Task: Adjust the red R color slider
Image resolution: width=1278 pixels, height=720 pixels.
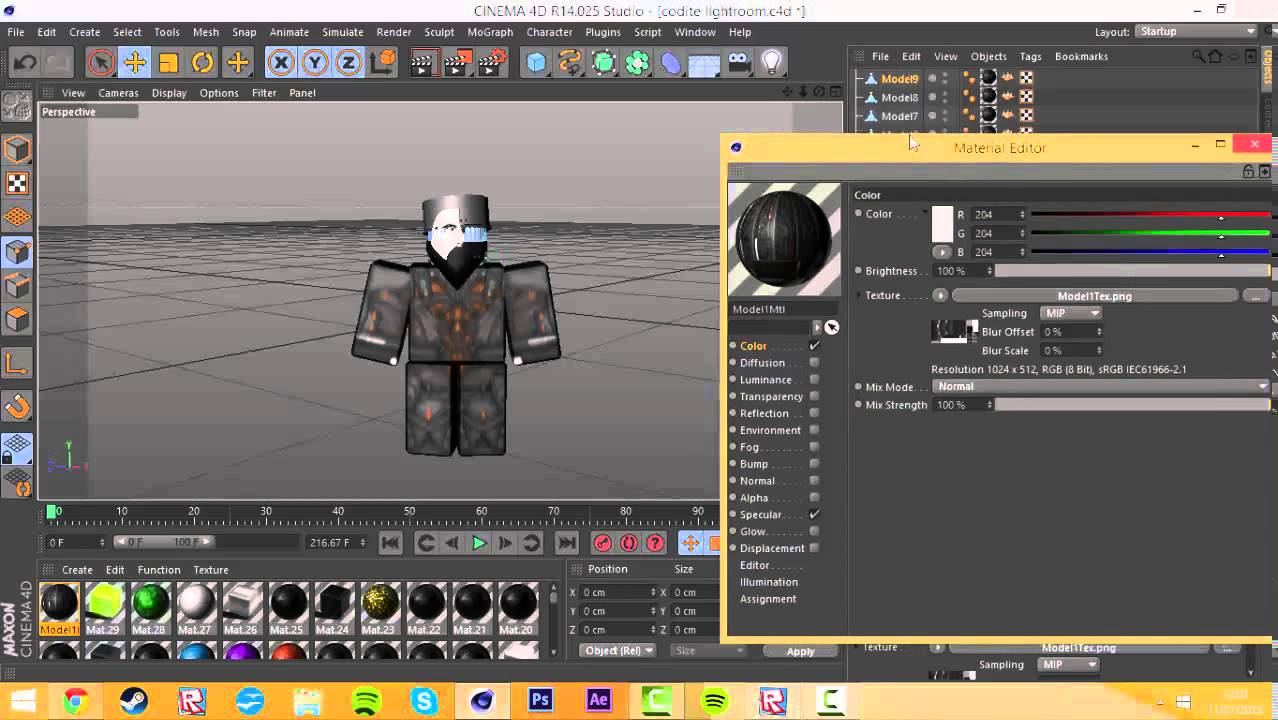Action: (x=1150, y=215)
